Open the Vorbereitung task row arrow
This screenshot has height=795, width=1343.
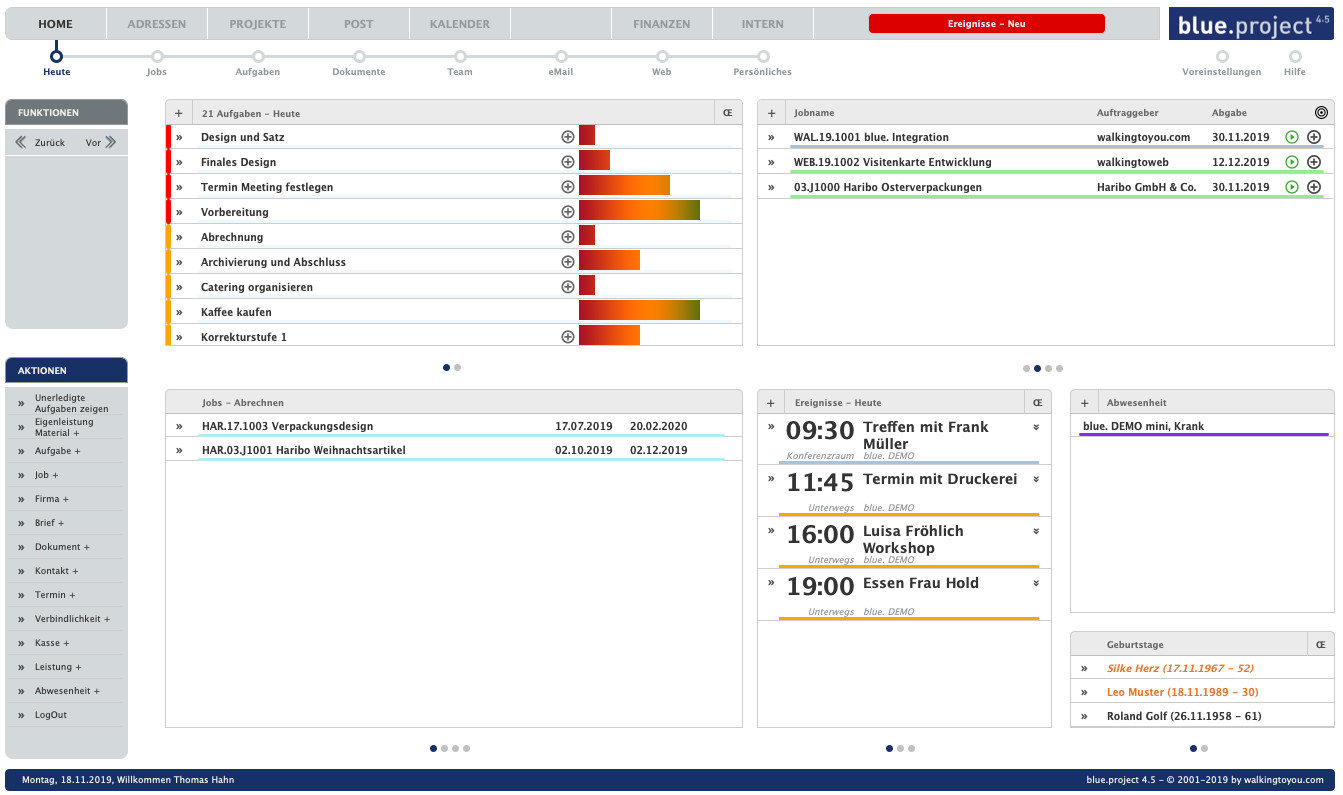[x=180, y=212]
